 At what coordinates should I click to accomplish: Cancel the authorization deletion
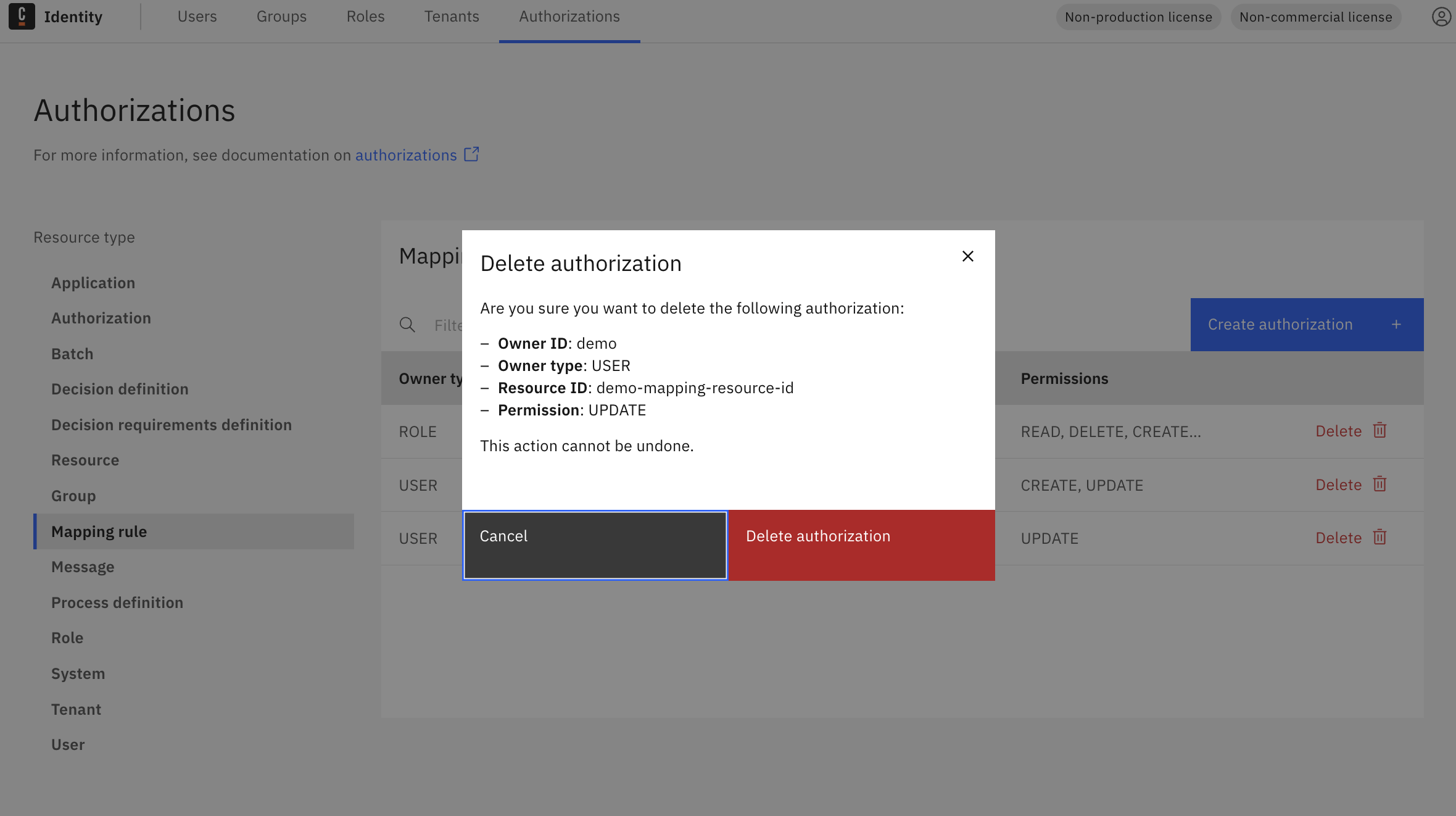[594, 544]
